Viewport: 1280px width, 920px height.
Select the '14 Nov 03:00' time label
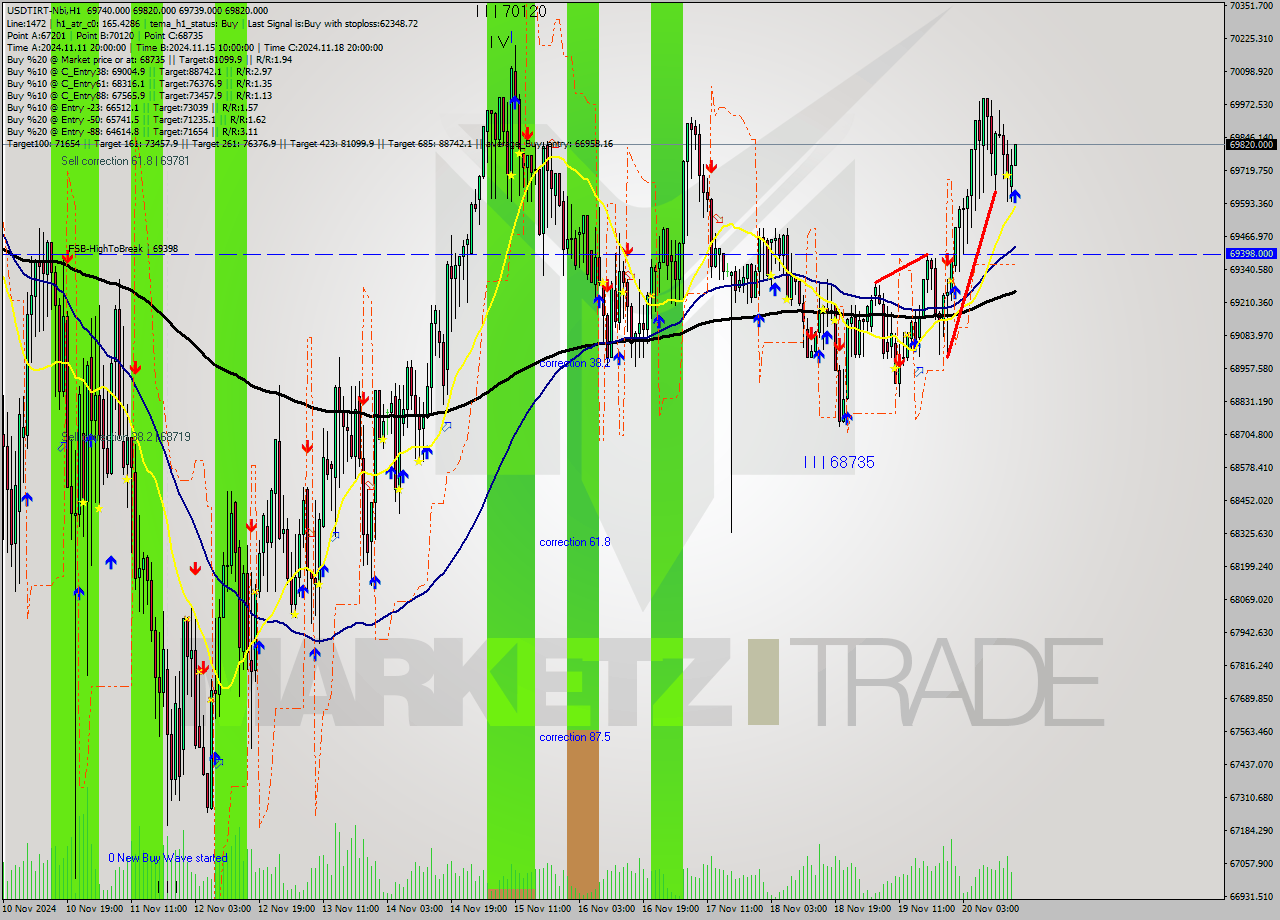tap(414, 909)
